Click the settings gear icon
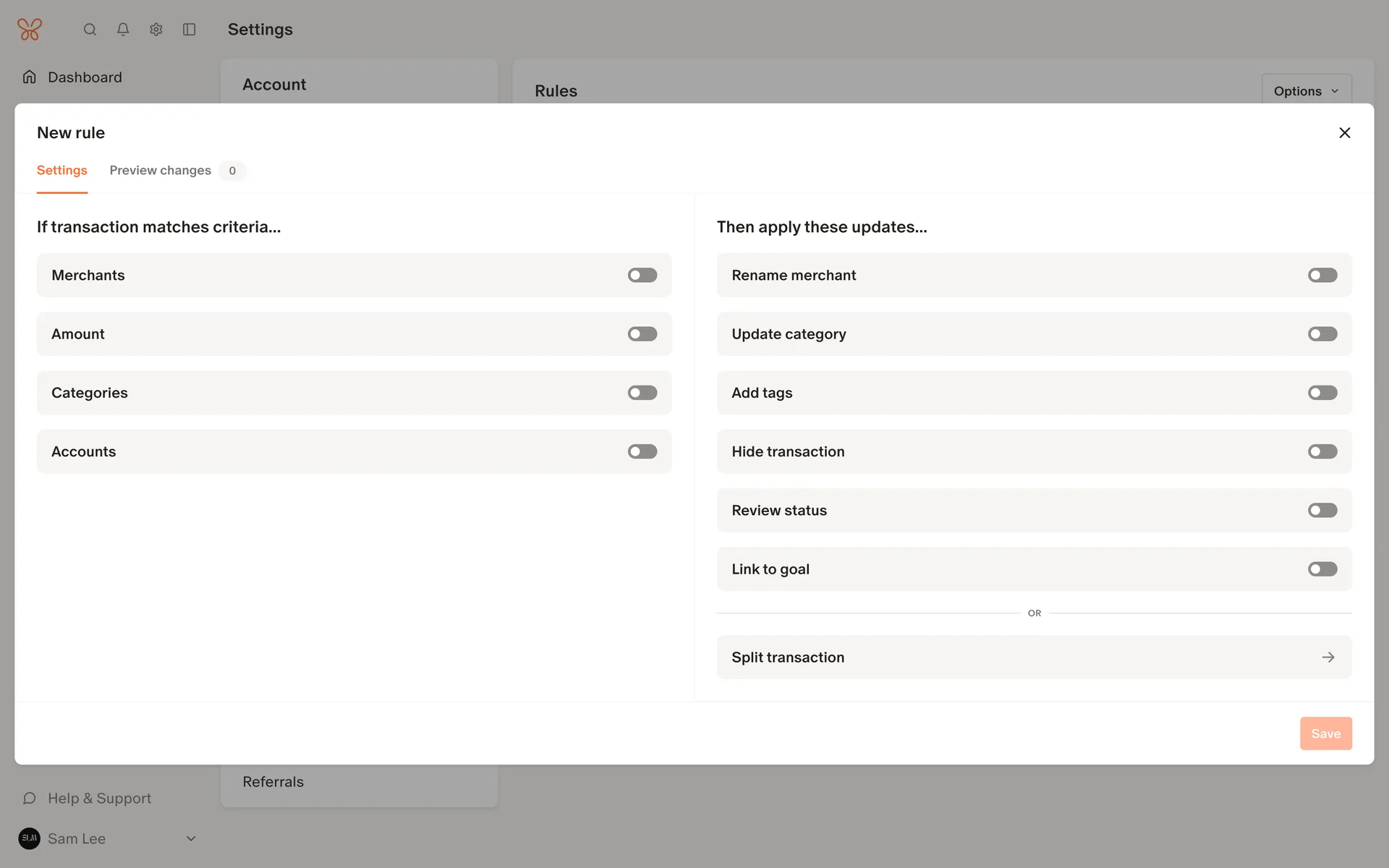This screenshot has width=1389, height=868. click(x=156, y=30)
